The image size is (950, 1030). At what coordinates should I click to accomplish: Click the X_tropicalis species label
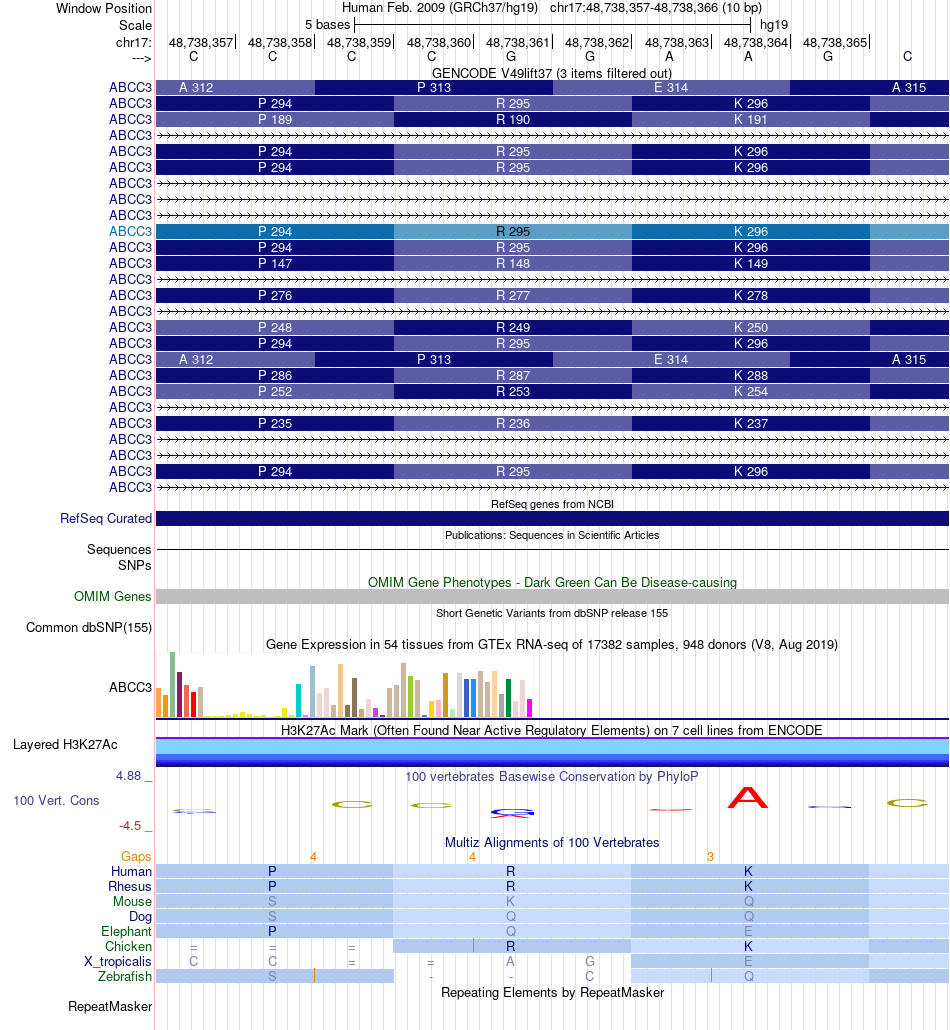[118, 962]
